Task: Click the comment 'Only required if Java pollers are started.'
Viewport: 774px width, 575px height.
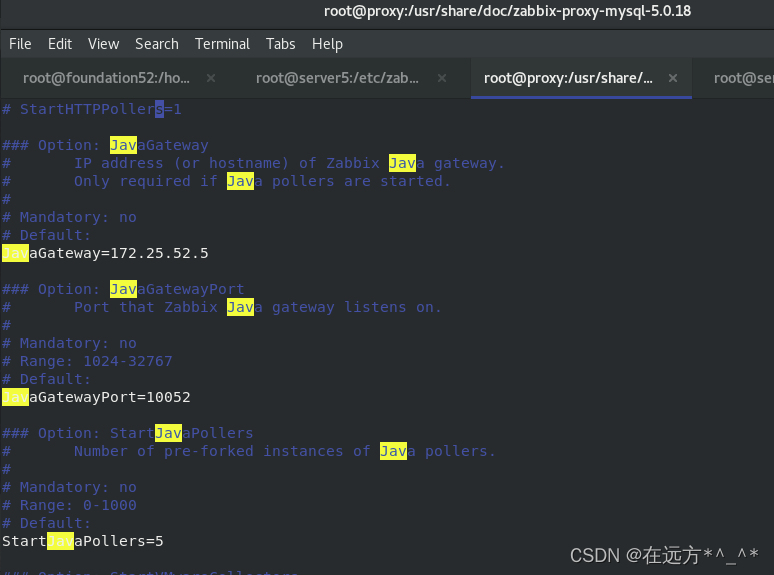Action: tap(262, 181)
